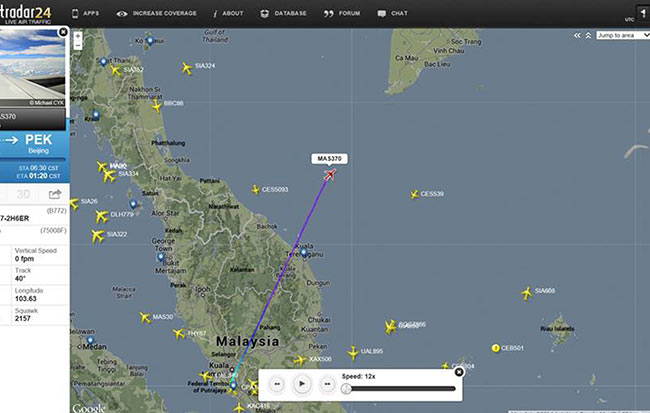The height and width of the screenshot is (413, 650).
Task: Skip forward in flight playback
Action: [x=327, y=383]
